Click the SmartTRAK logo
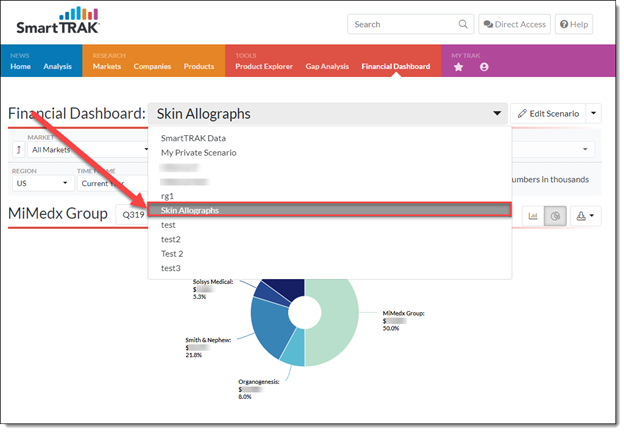624x432 pixels. click(58, 21)
